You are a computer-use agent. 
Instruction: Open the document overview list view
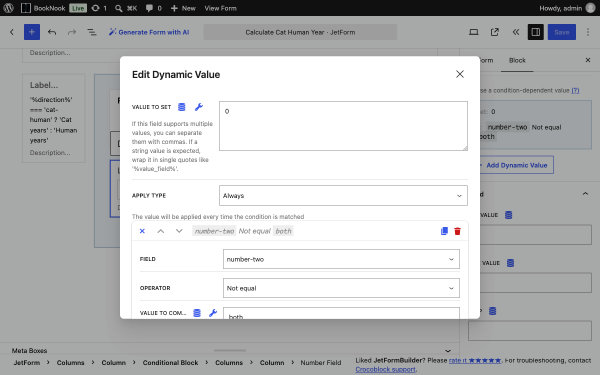pyautogui.click(x=92, y=32)
